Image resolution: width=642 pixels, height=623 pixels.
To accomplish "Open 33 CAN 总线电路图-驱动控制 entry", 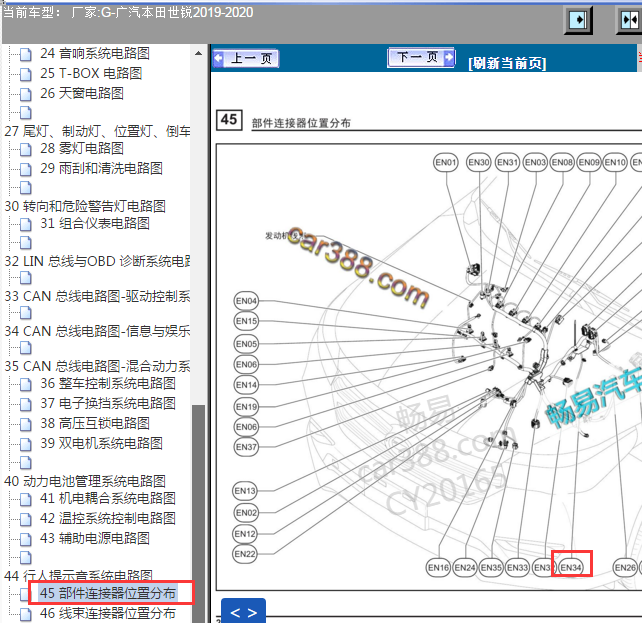I will pyautogui.click(x=97, y=296).
